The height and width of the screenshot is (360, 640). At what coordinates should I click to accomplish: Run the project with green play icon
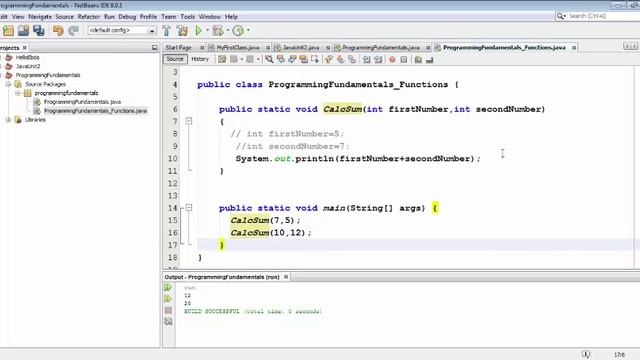pos(198,31)
